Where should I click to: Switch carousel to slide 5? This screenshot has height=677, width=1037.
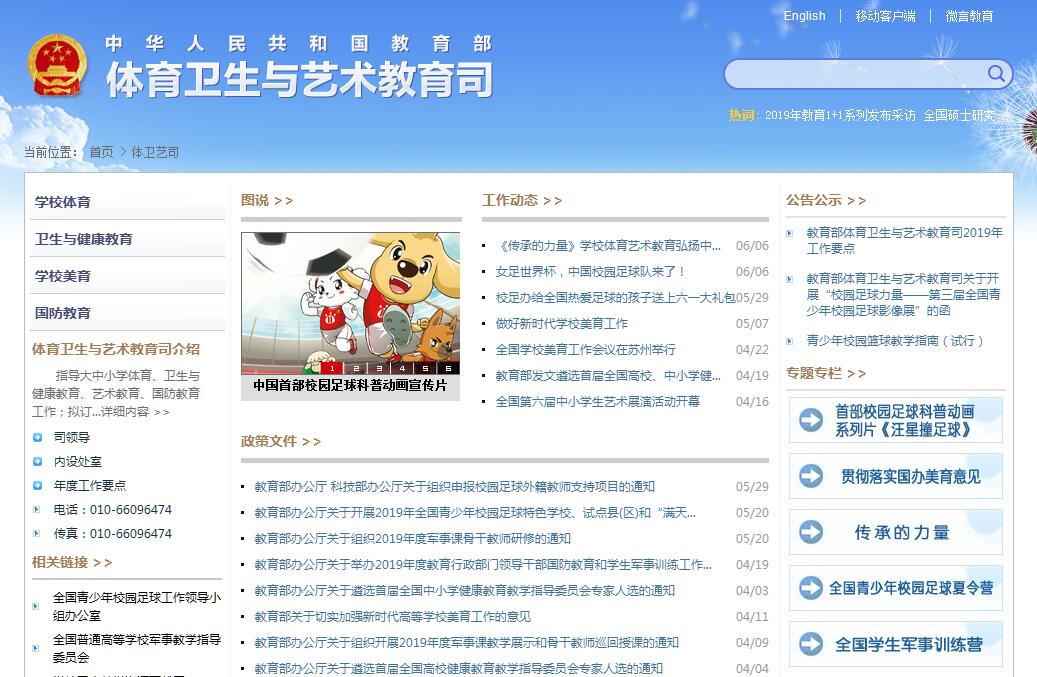[425, 368]
